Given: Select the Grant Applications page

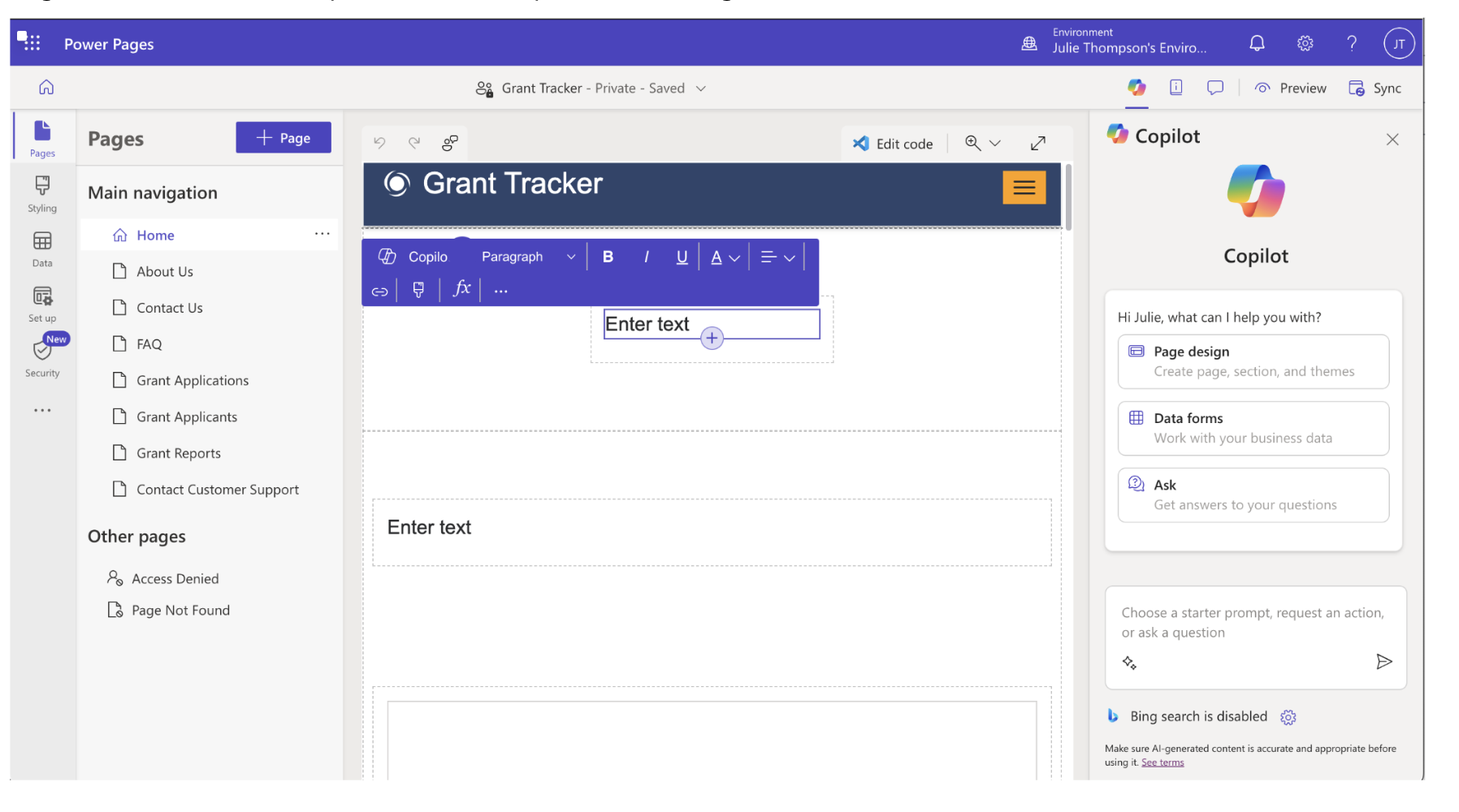Looking at the screenshot, I should [x=193, y=381].
